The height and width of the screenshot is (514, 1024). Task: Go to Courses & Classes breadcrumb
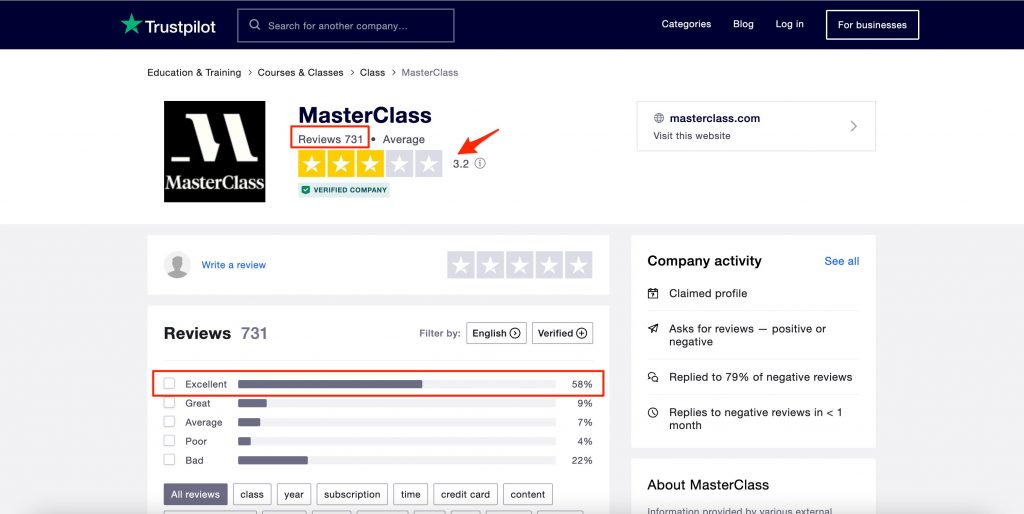[300, 72]
